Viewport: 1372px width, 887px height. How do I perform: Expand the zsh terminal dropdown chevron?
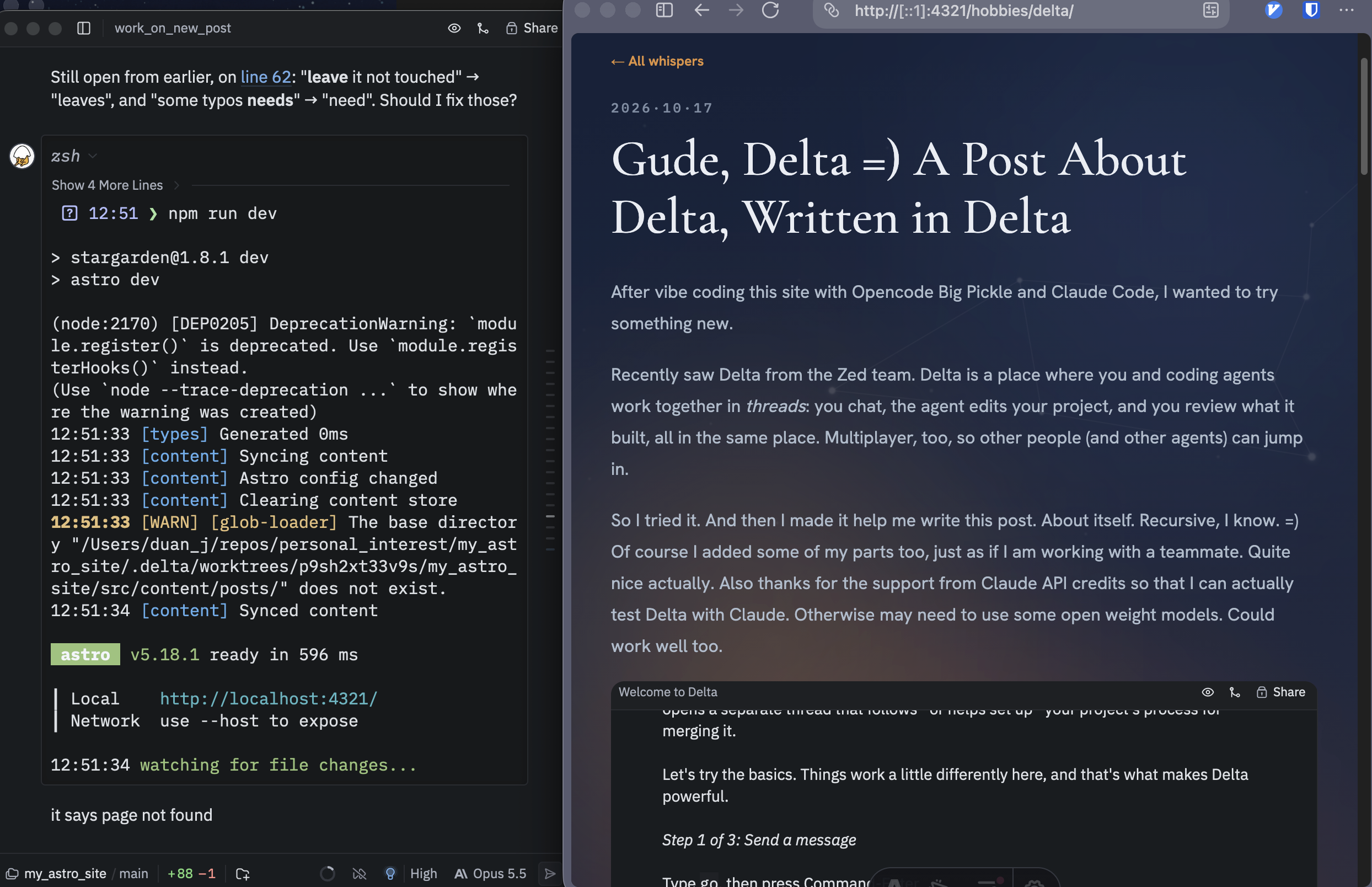(93, 156)
